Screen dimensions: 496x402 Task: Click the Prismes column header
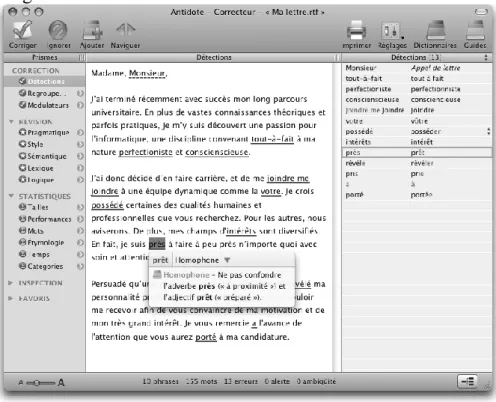coord(45,57)
